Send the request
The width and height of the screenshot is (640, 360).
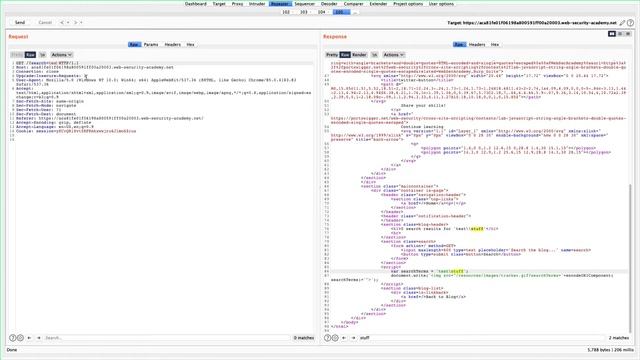[20, 22]
